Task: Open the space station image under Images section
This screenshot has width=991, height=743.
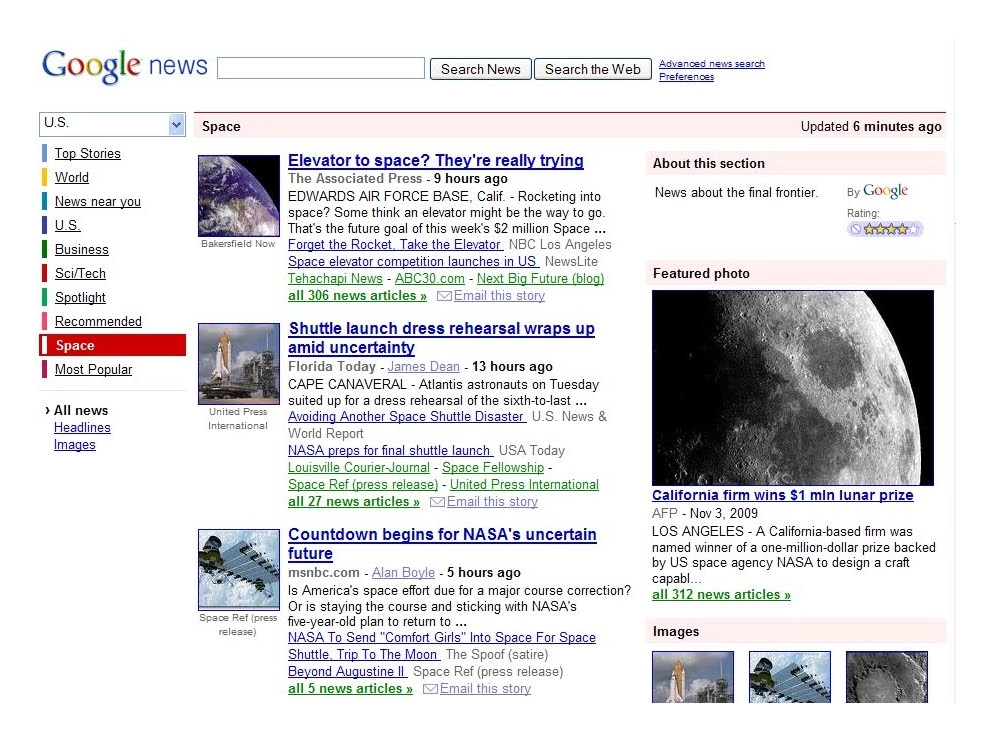Action: [x=790, y=677]
